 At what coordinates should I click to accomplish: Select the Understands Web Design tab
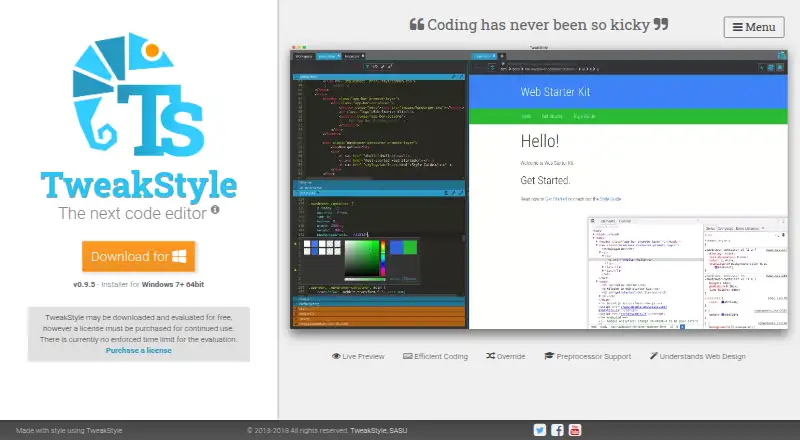697,356
